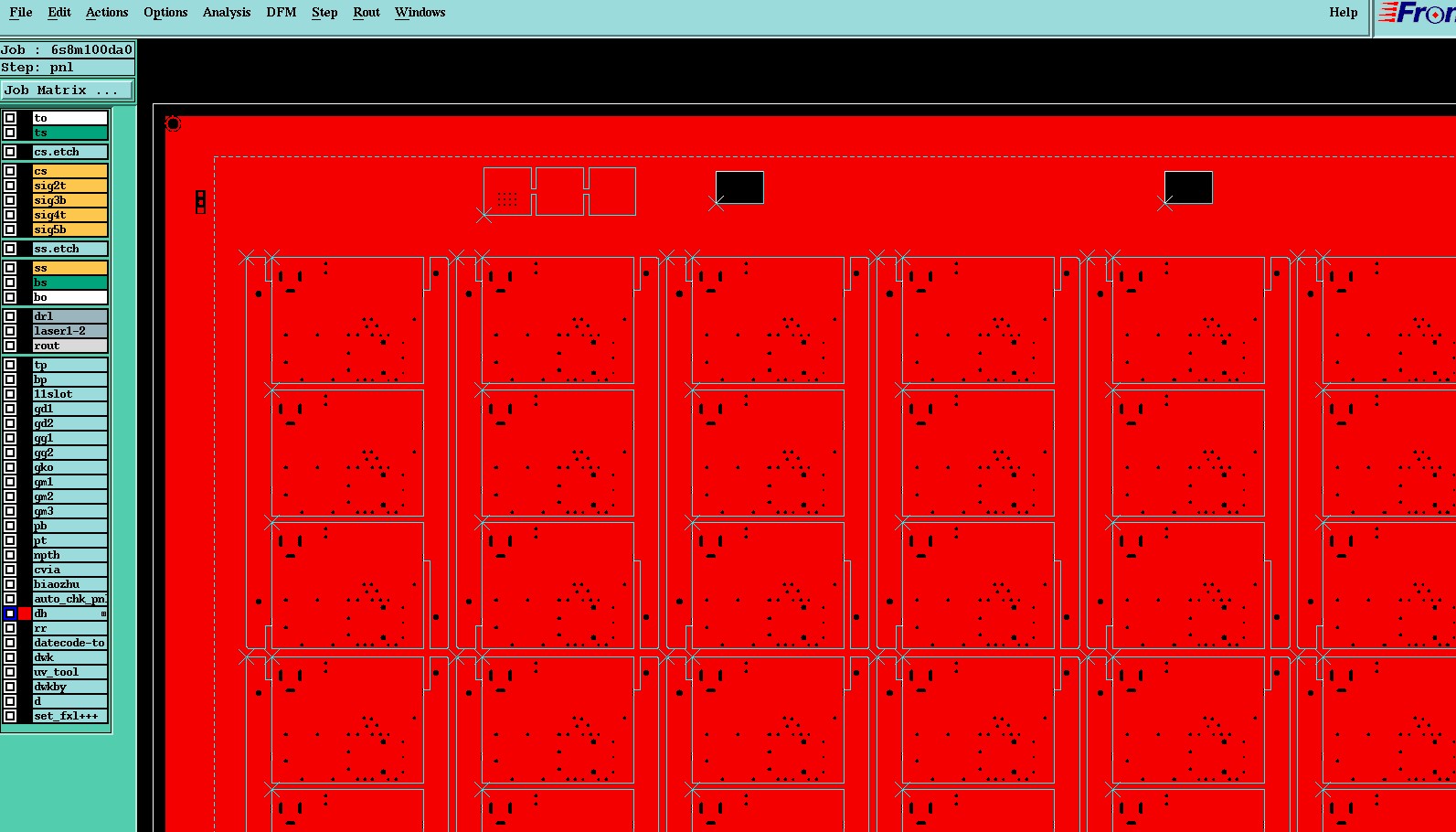The width and height of the screenshot is (1456, 832).
Task: Select the auto_chk_pnl layer name
Action: [70, 599]
